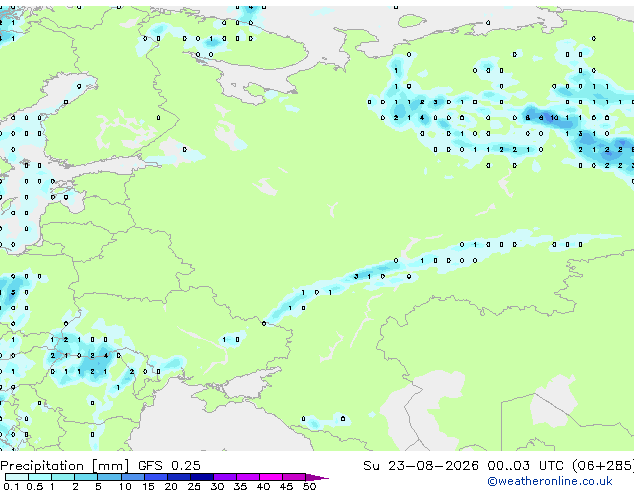Click the '20' legend scale label
Viewport: 634px width, 490px height.
tap(171, 486)
